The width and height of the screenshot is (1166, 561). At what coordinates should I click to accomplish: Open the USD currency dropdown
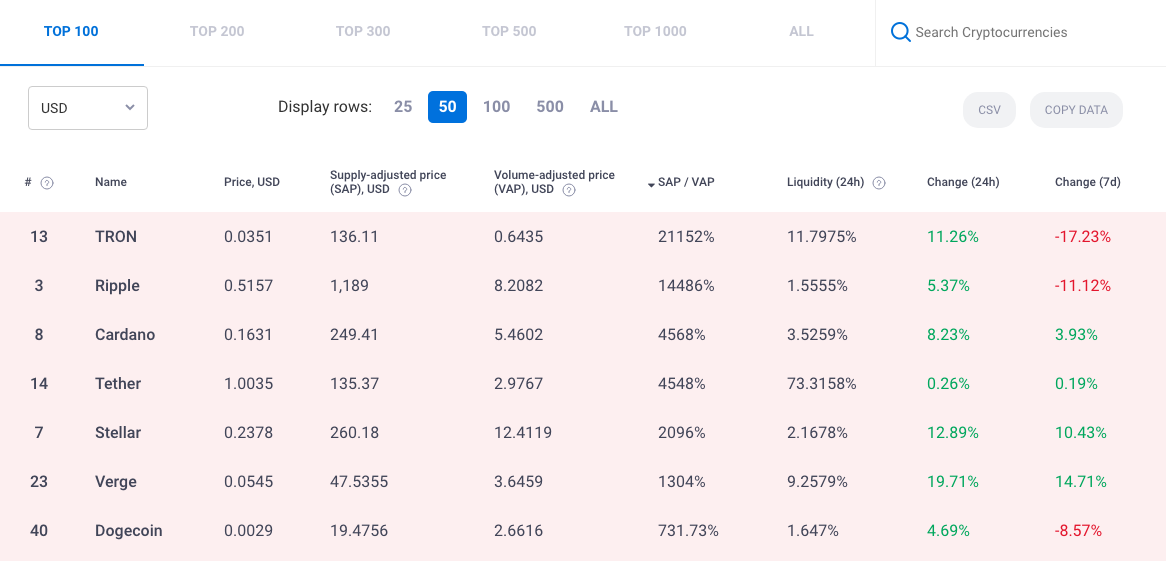(x=88, y=108)
